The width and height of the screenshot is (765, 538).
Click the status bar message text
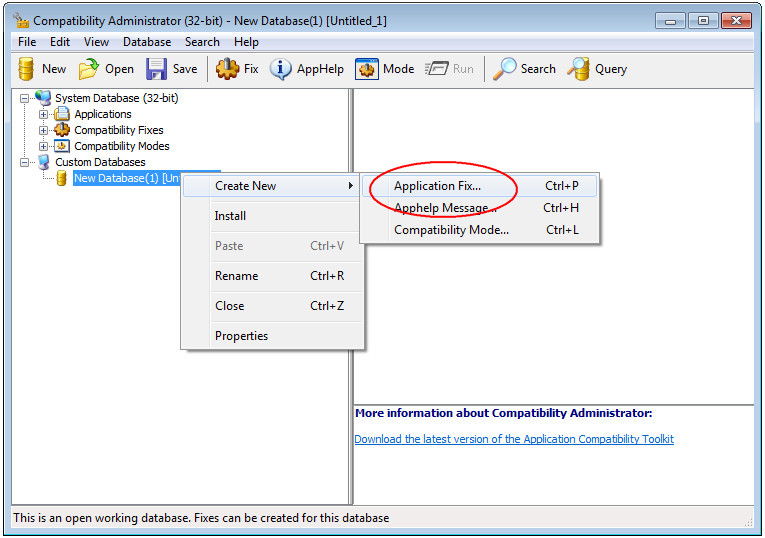201,518
